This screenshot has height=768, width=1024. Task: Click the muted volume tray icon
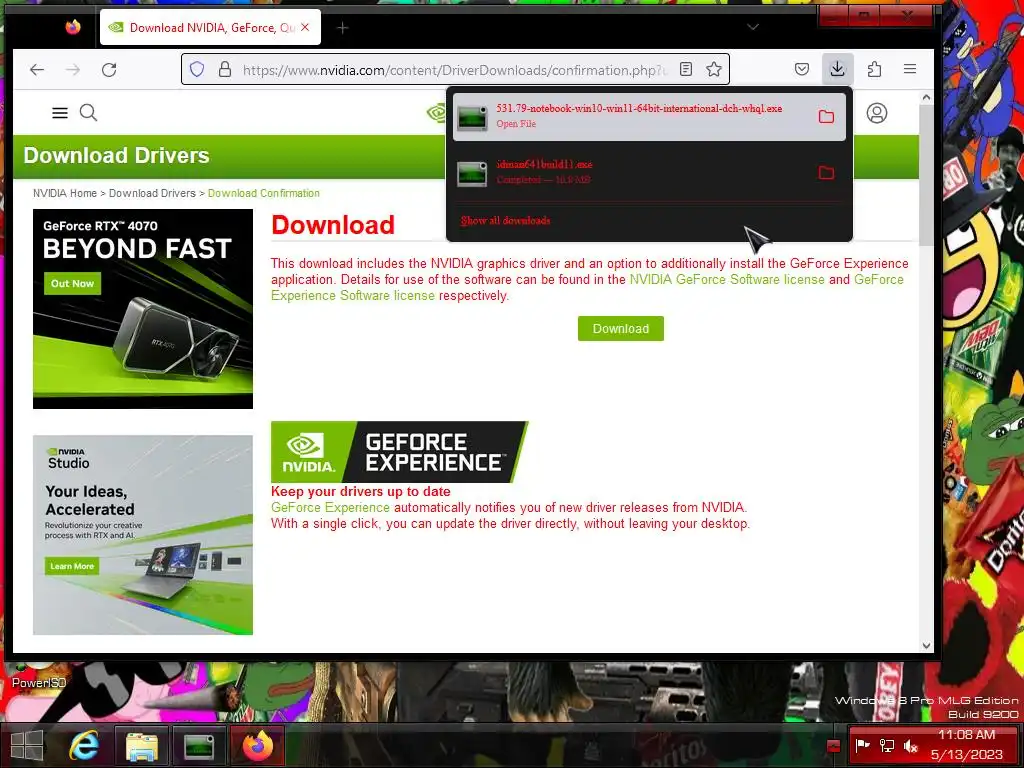[911, 745]
